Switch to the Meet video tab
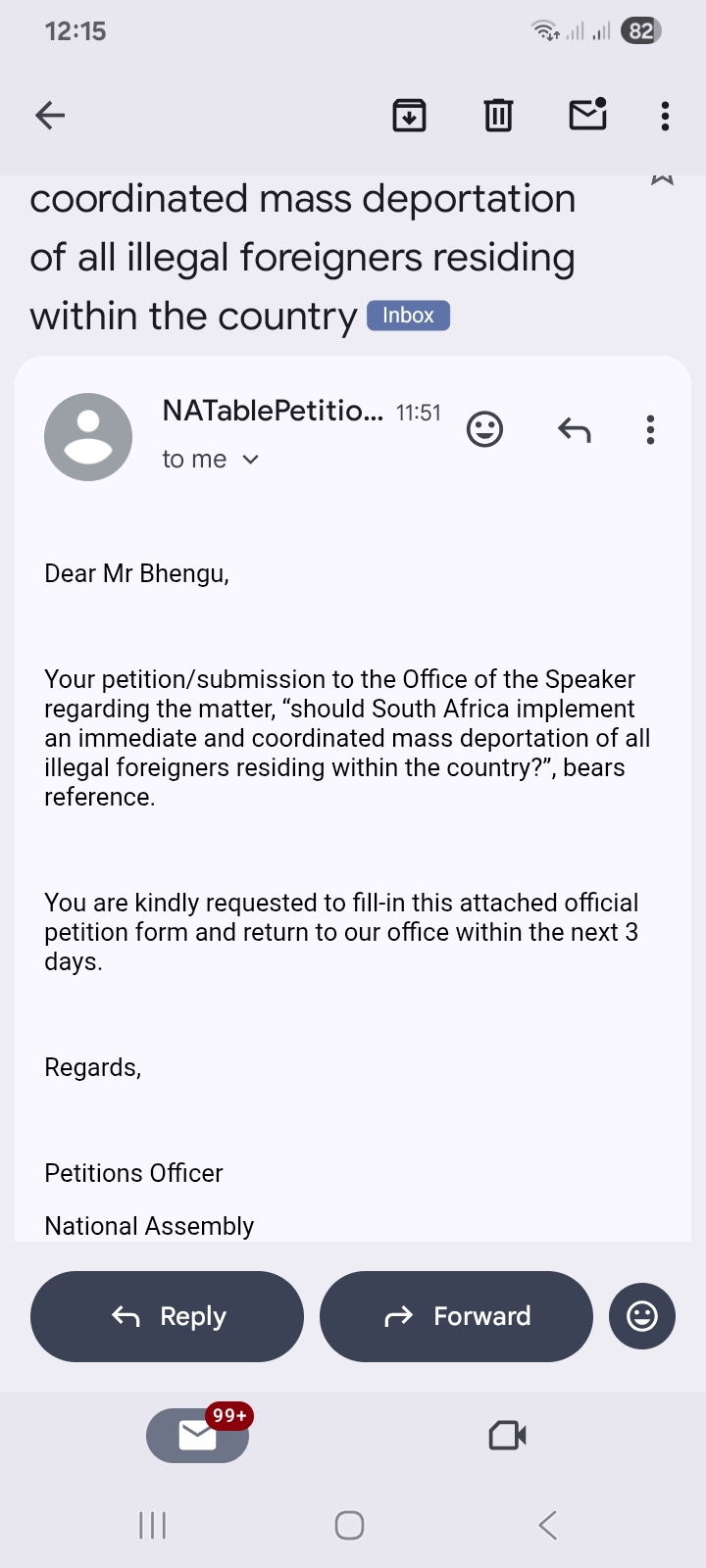The width and height of the screenshot is (706, 1568). (x=507, y=1436)
